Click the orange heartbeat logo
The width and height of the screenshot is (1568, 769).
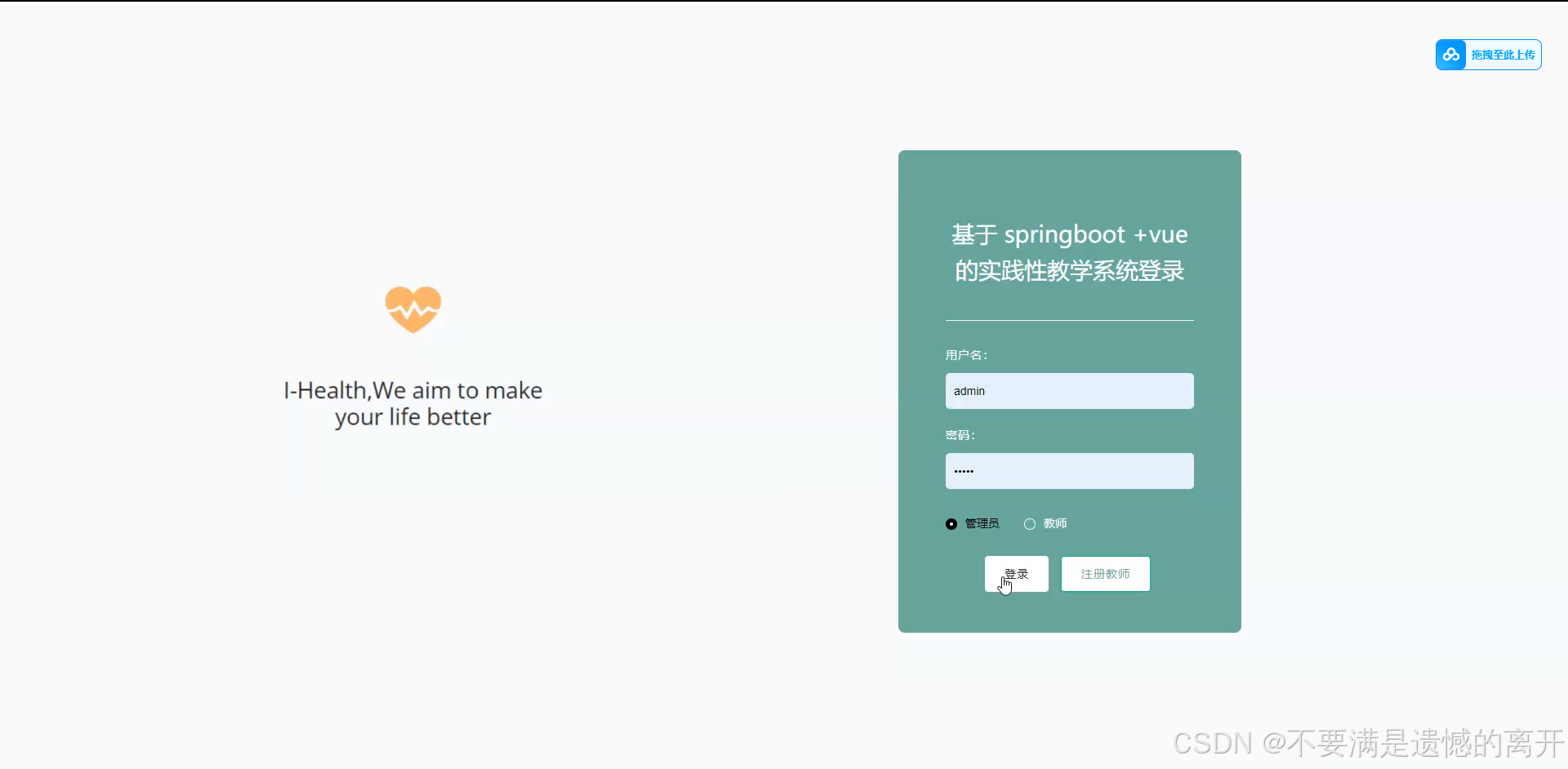pyautogui.click(x=413, y=309)
